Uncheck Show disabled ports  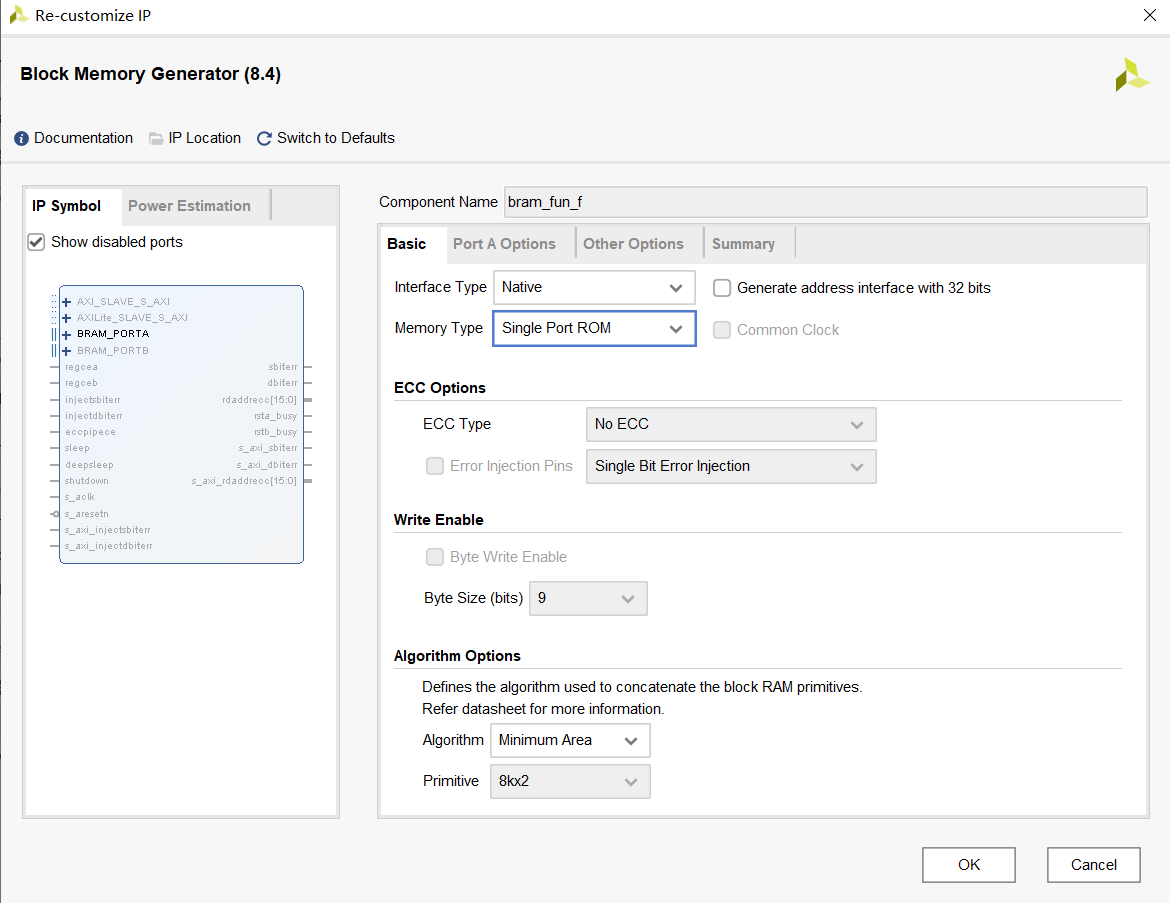(x=37, y=242)
